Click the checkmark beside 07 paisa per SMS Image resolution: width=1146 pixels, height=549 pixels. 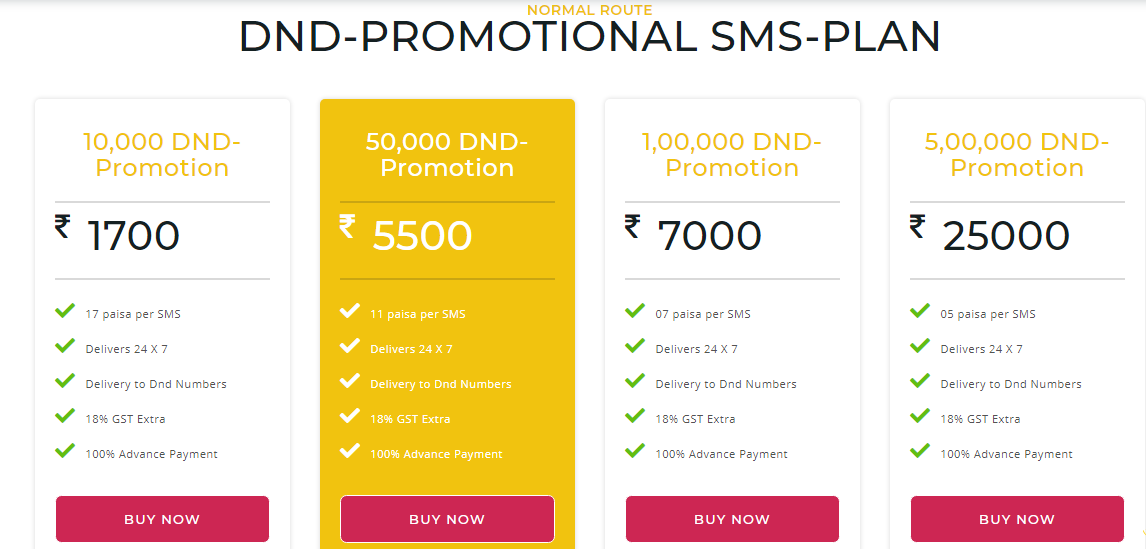point(635,311)
